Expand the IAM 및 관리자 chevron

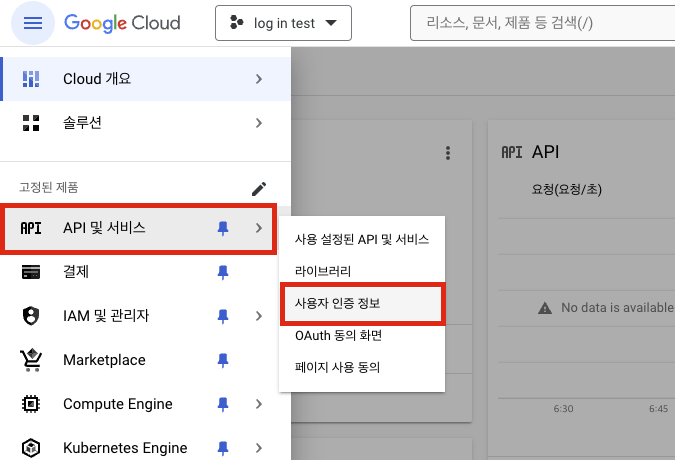pos(259,316)
